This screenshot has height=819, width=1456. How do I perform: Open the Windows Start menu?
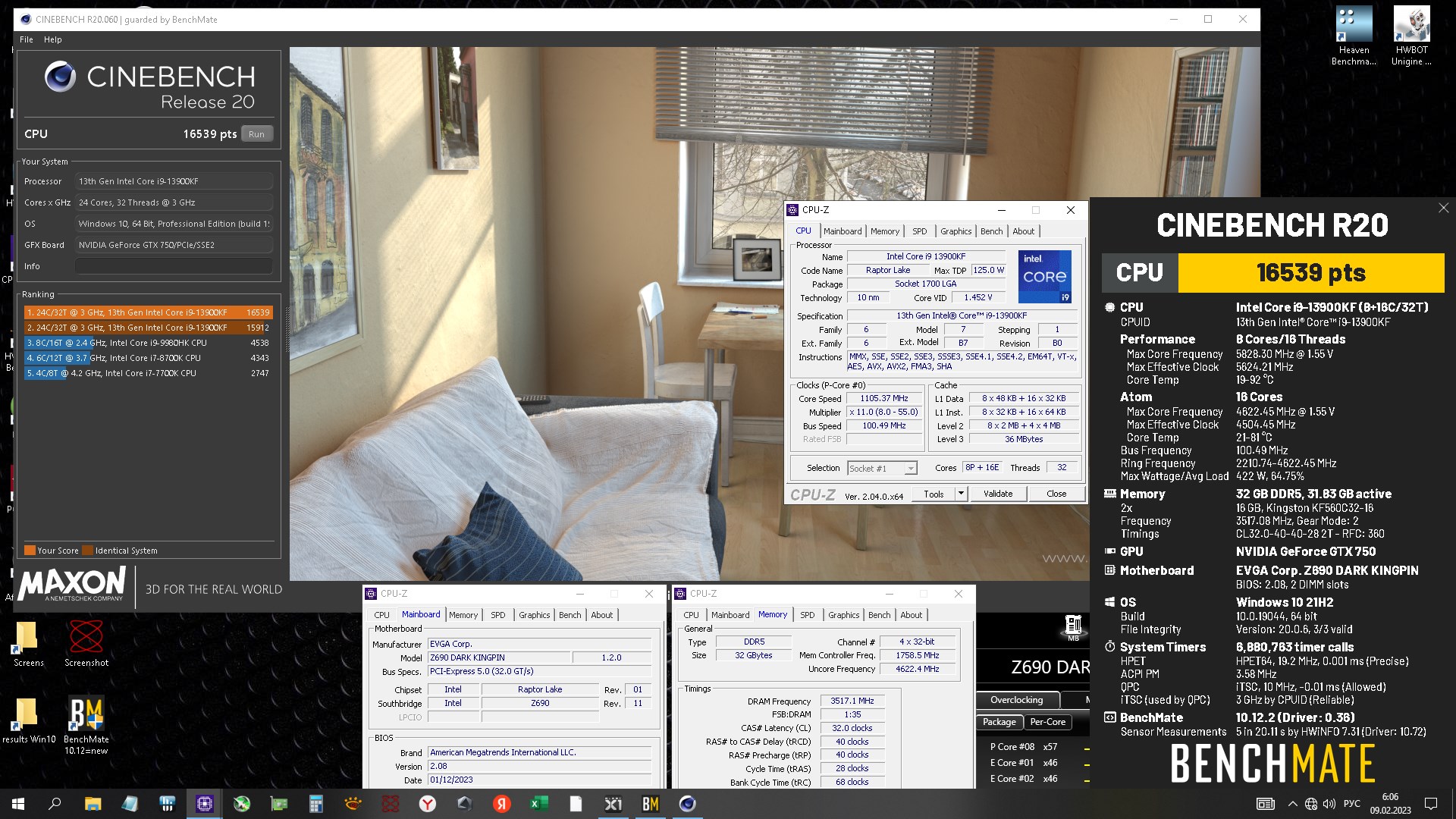click(18, 804)
